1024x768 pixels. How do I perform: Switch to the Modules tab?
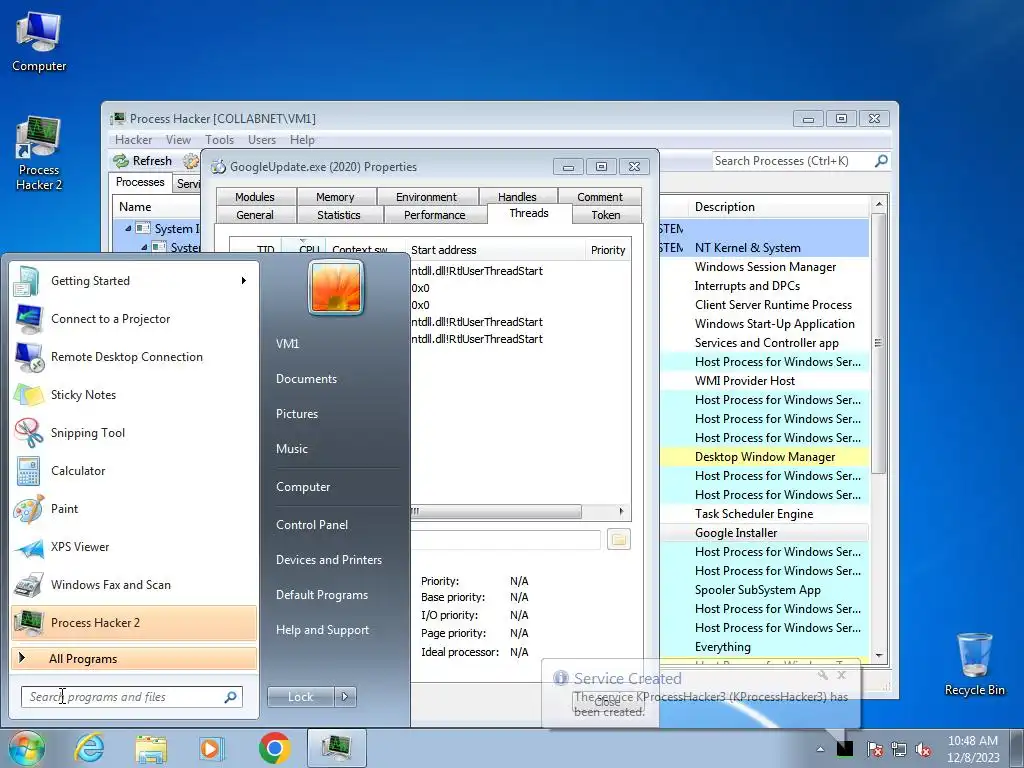point(255,197)
